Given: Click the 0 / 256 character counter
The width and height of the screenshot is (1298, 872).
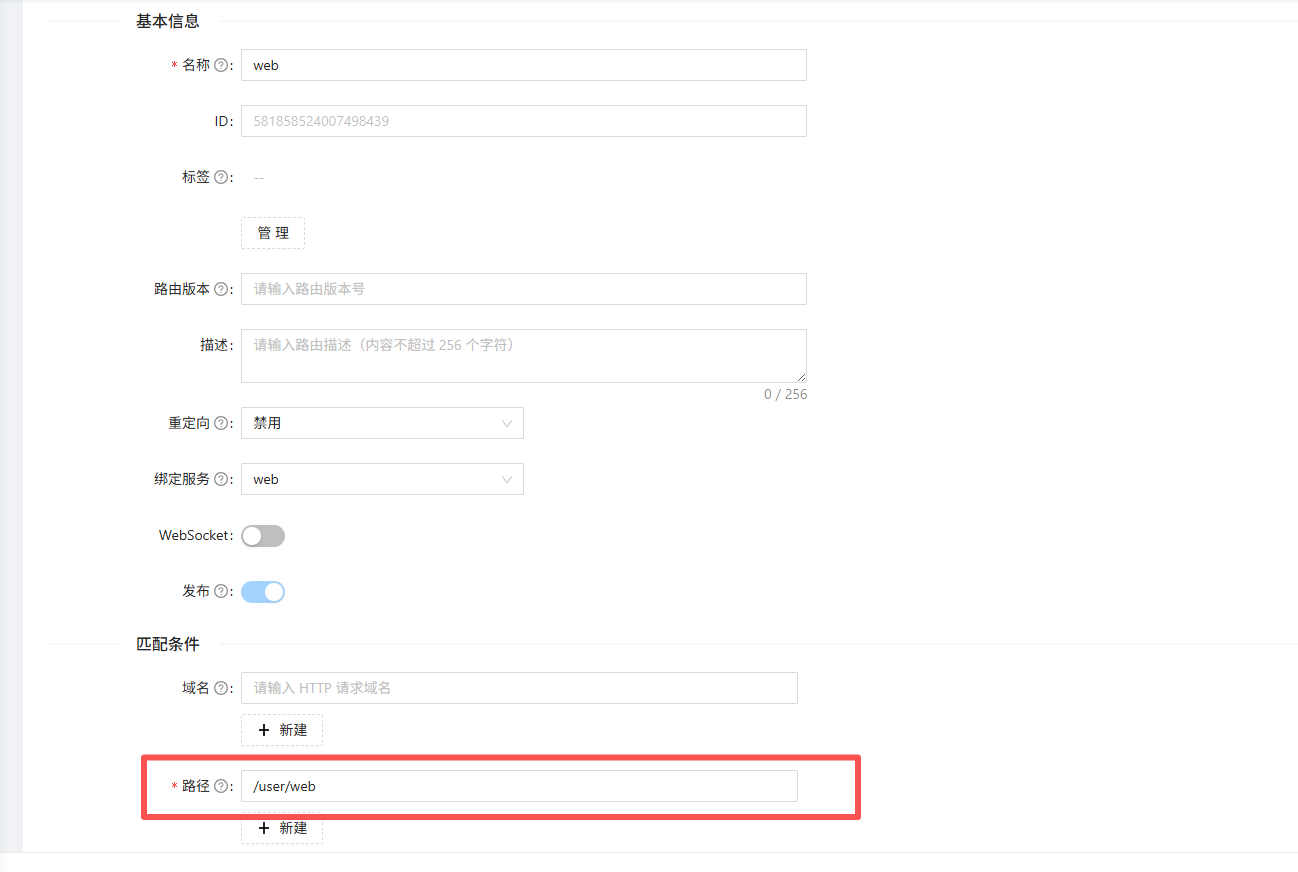Looking at the screenshot, I should pyautogui.click(x=785, y=394).
